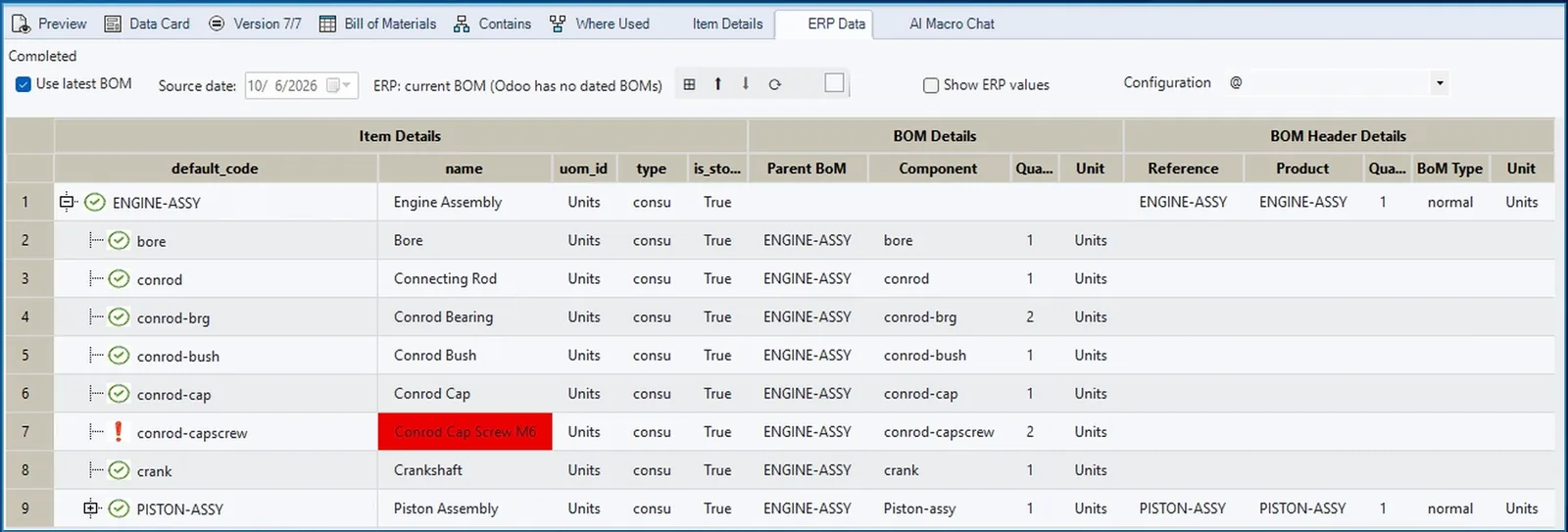Click the green check icon for conrod-brg
This screenshot has width=1568, height=532.
[119, 317]
